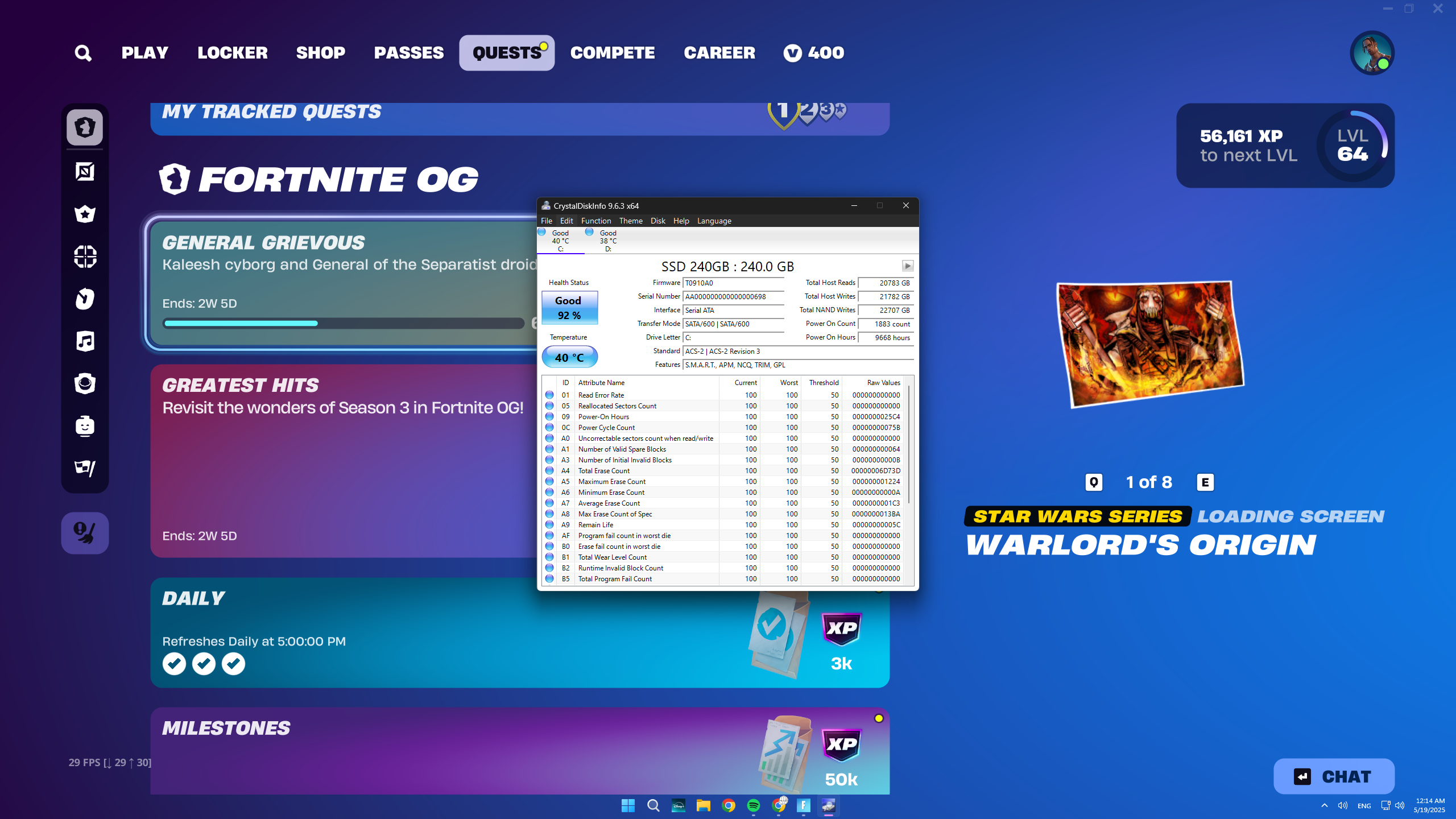Open the Milestones quests card
This screenshot has height=819, width=1456.
(x=520, y=751)
